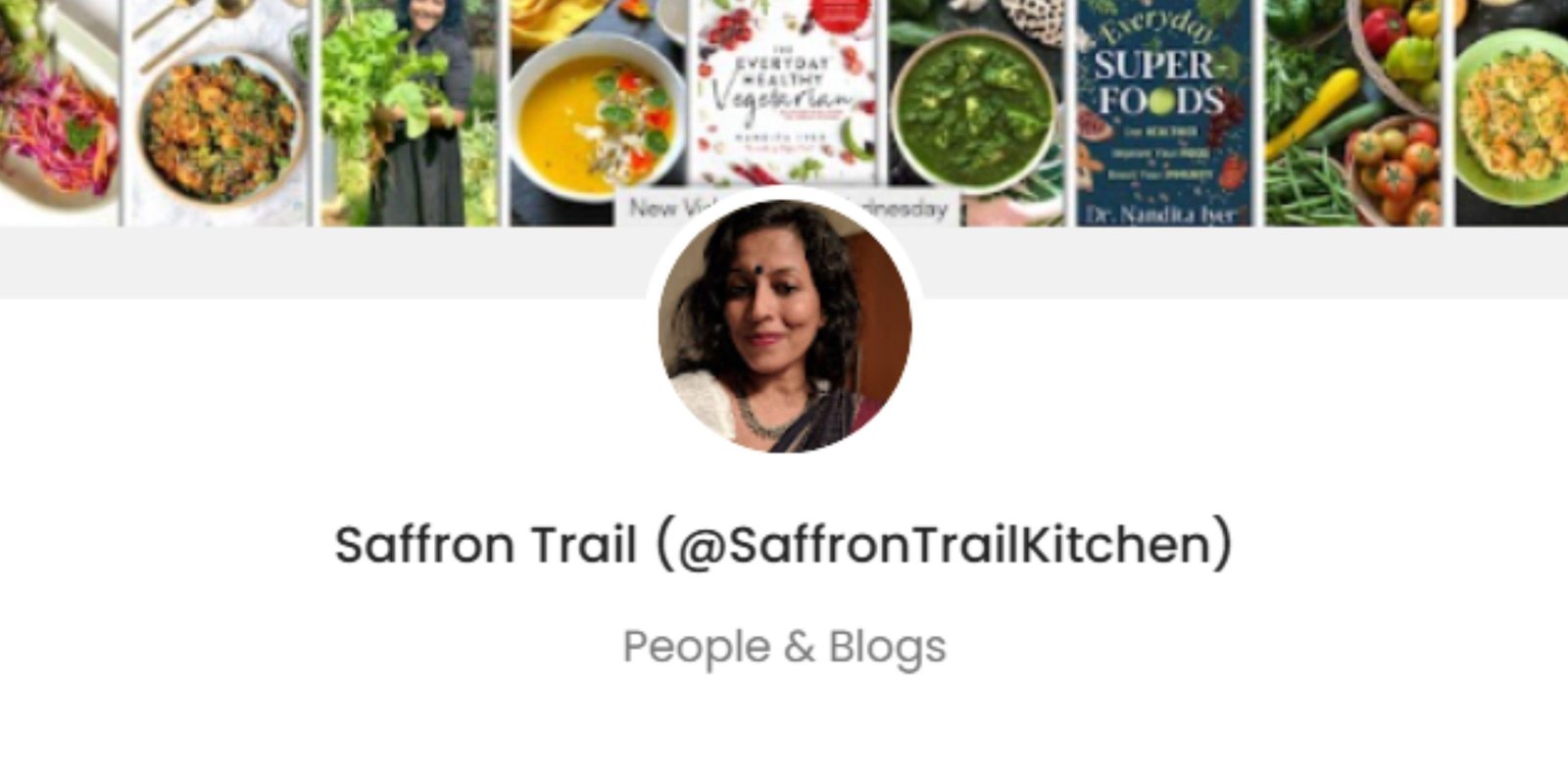
Task: Click Dr. Nandita Iyer author name on cover
Action: tap(1163, 214)
